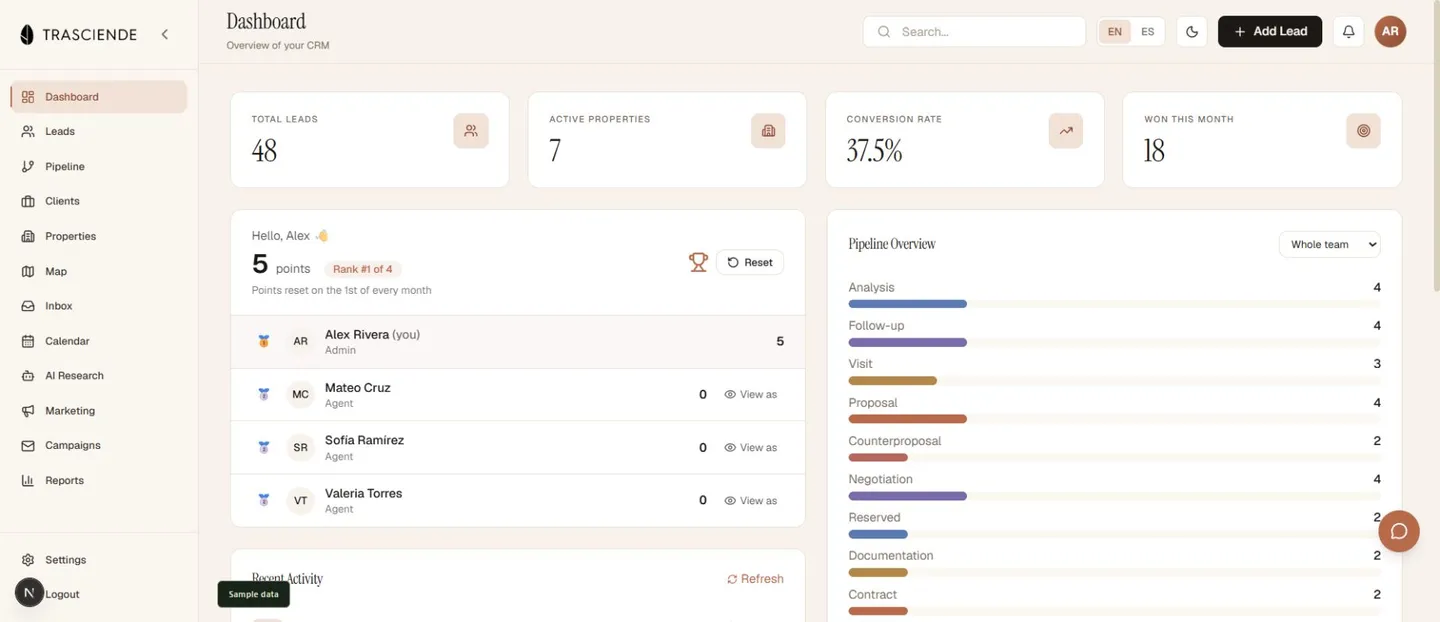Go to Leads page

click(x=99, y=132)
